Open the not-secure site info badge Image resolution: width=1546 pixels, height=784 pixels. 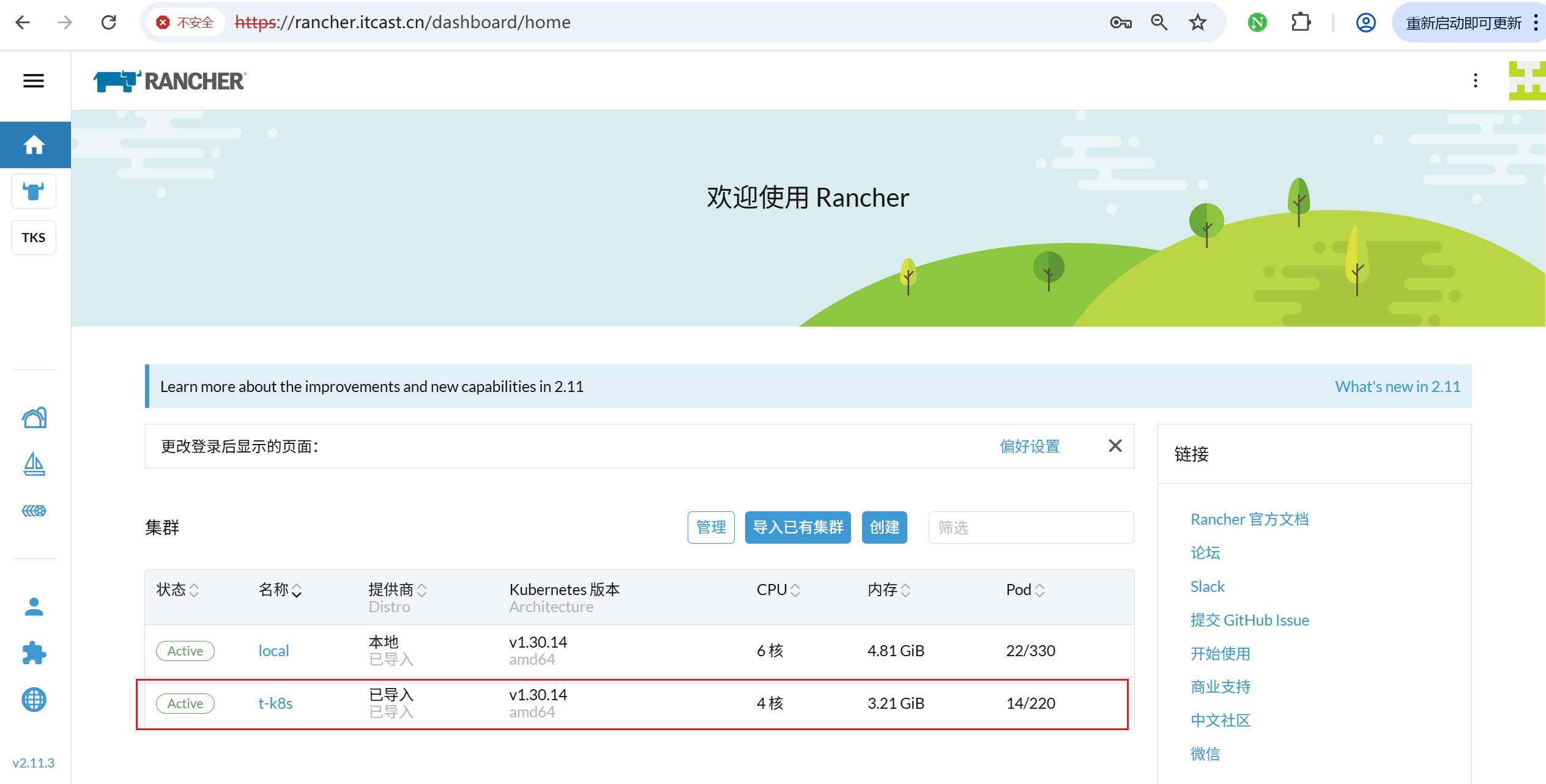185,23
